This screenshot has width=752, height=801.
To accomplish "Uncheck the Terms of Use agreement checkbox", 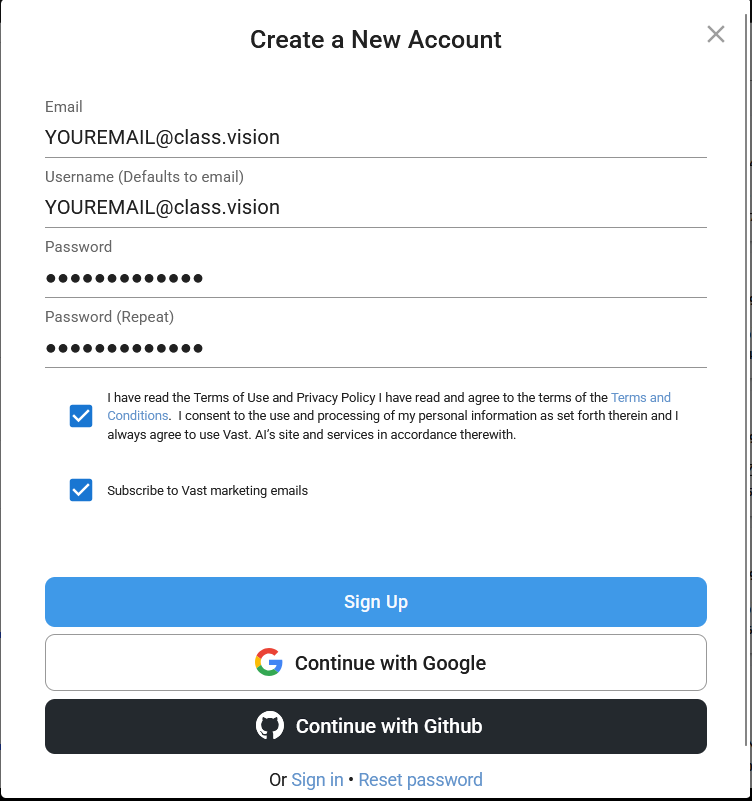I will coord(81,416).
